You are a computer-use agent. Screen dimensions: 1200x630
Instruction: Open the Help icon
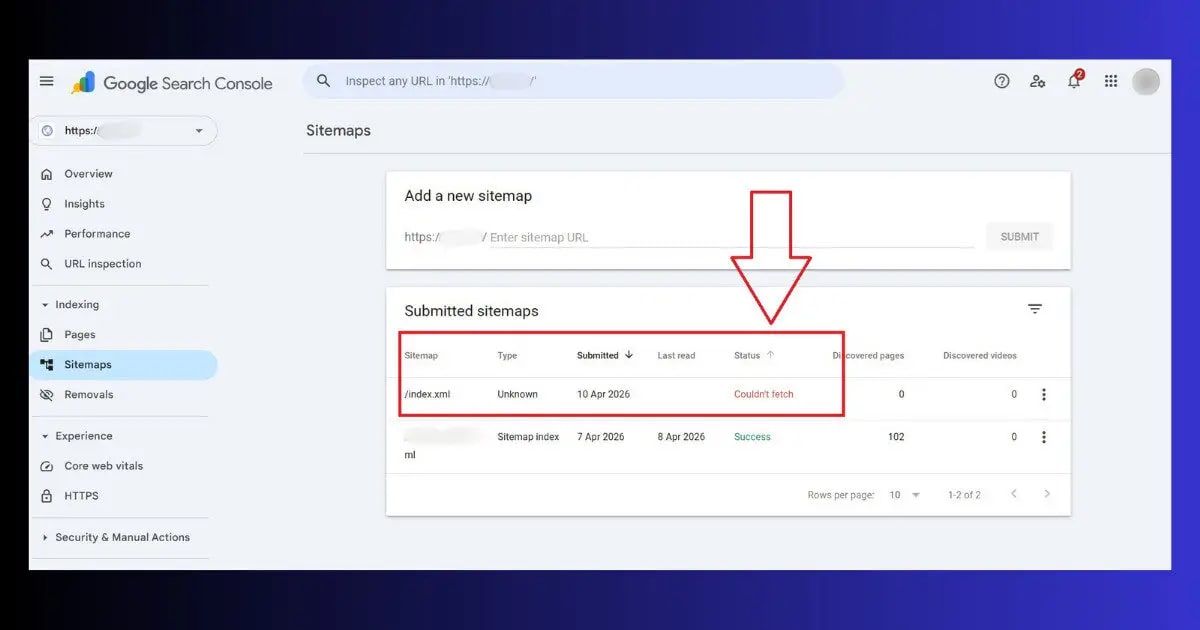pyautogui.click(x=1002, y=81)
